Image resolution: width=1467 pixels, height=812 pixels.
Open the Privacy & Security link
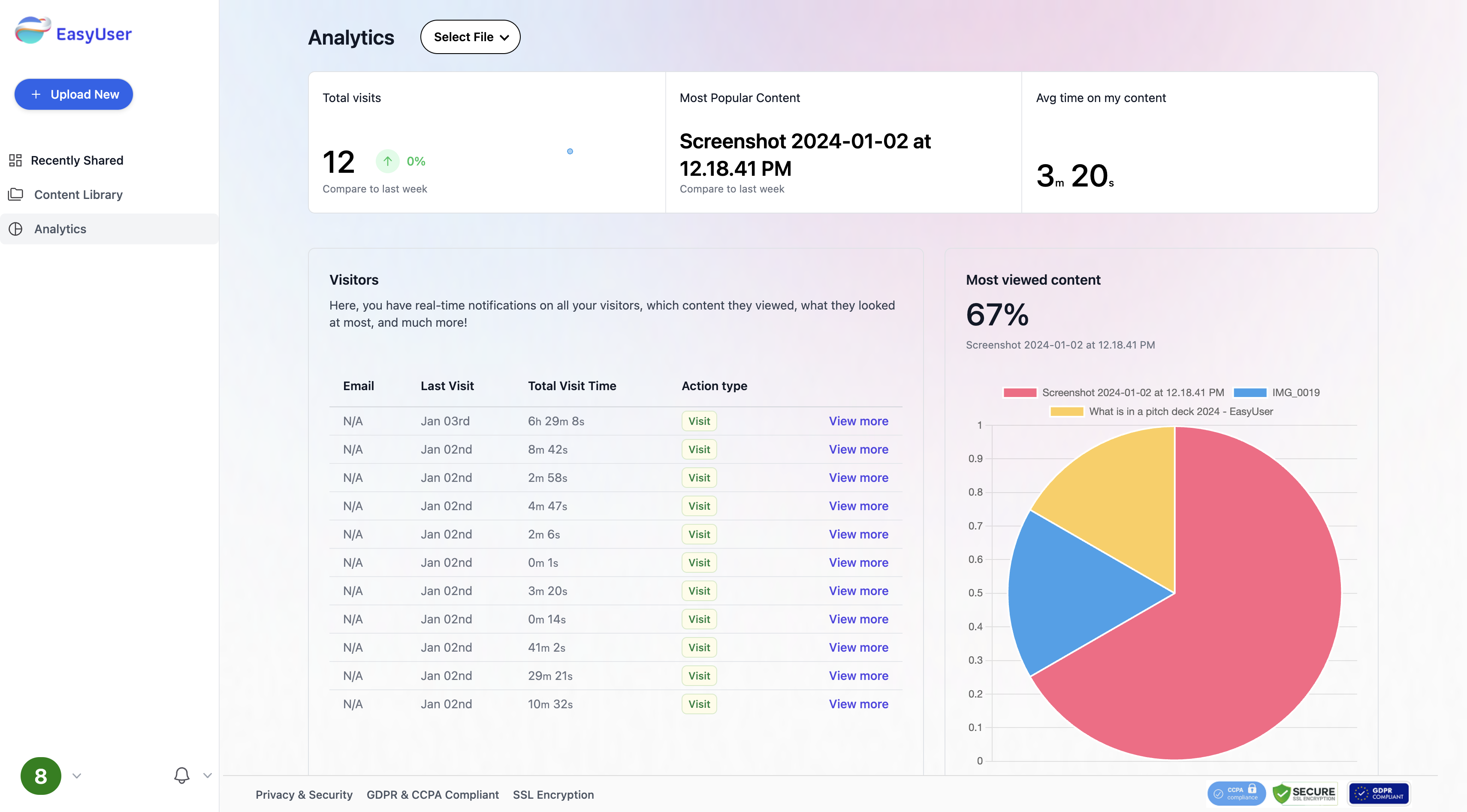point(304,794)
